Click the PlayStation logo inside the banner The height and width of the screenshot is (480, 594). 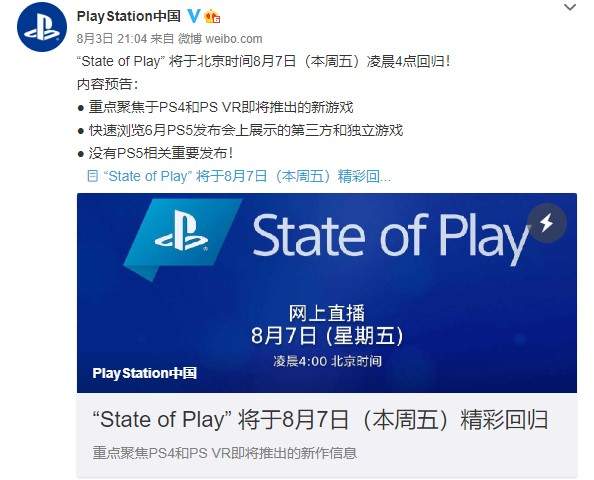pos(181,230)
